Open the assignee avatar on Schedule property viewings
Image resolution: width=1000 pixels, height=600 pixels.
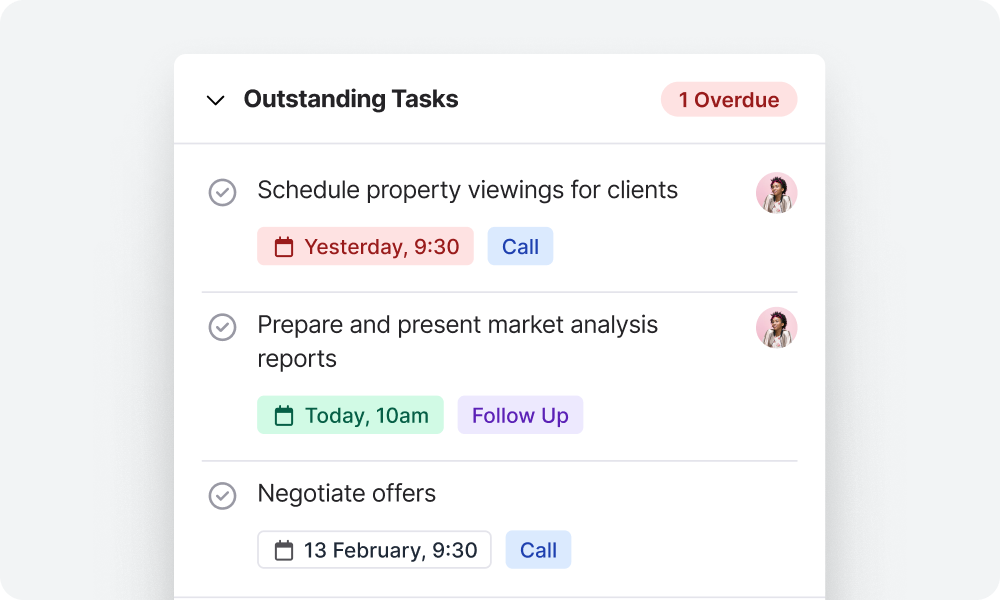coord(777,192)
